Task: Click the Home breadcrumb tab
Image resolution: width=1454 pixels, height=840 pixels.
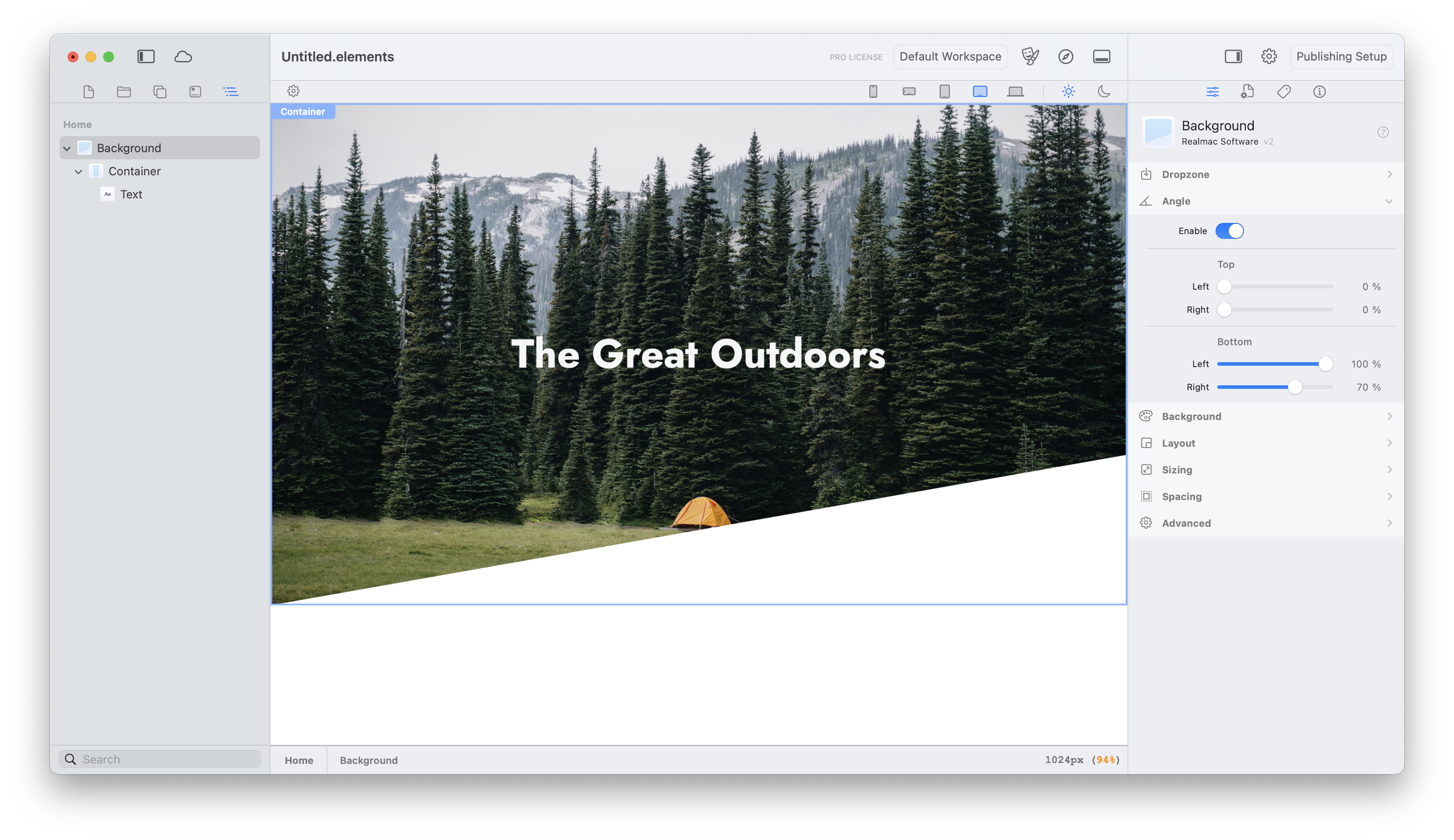Action: coord(299,760)
